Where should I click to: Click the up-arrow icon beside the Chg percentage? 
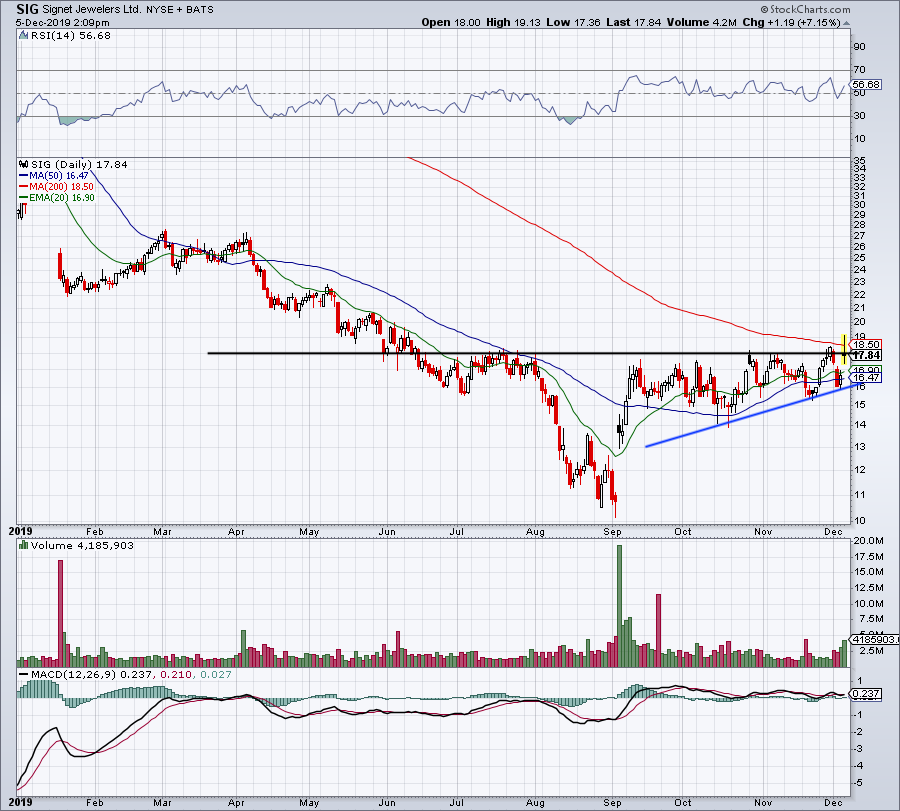[847, 24]
